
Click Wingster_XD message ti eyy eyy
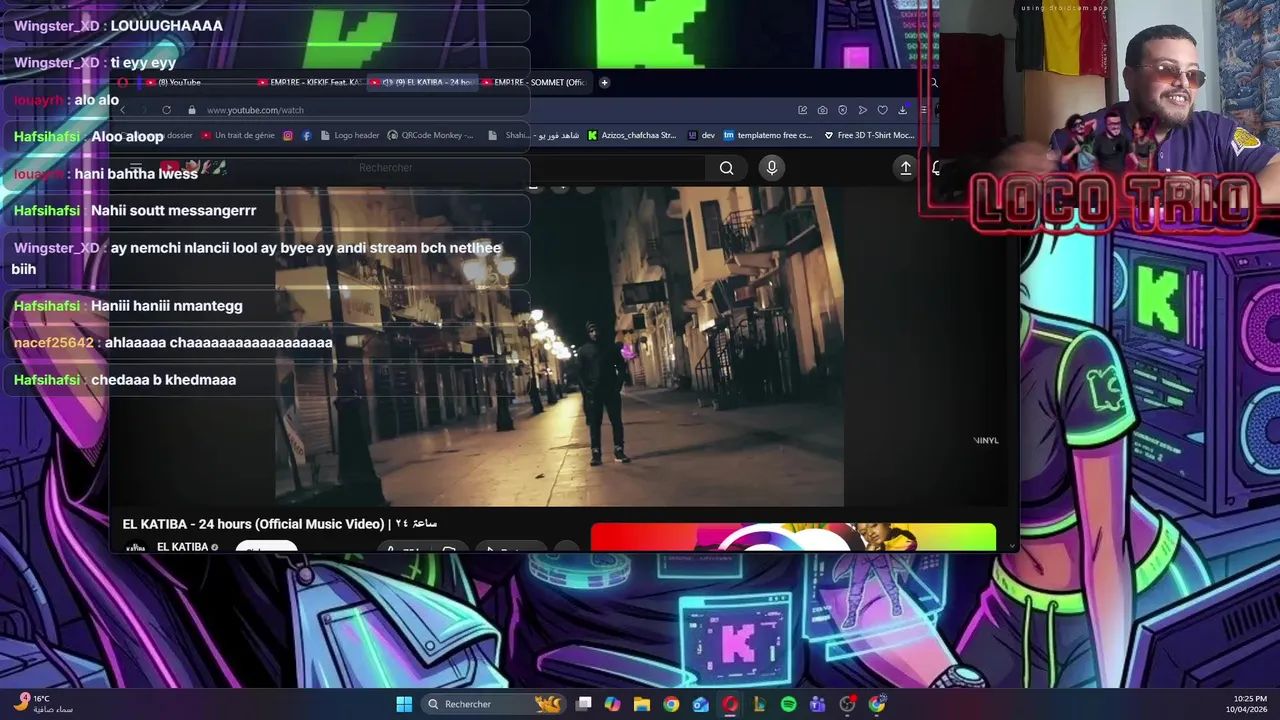click(x=265, y=63)
